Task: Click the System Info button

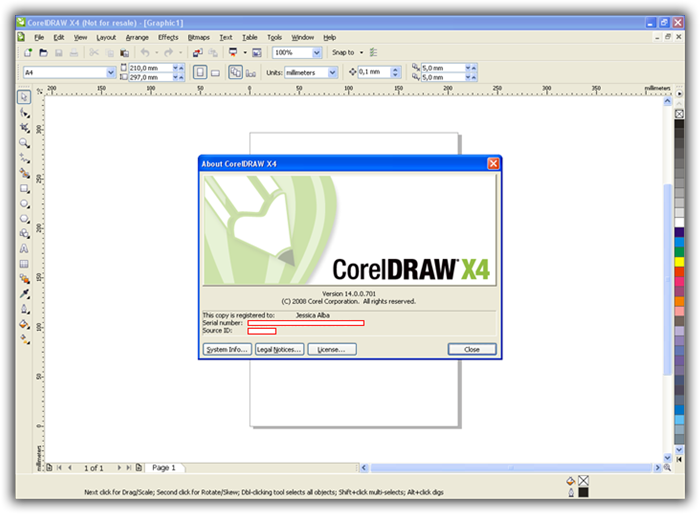Action: [x=227, y=349]
